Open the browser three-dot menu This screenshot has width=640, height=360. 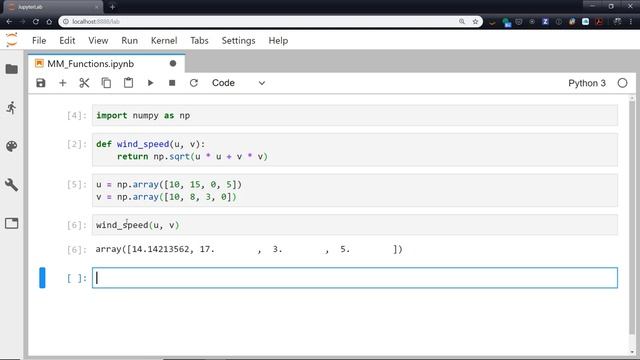pyautogui.click(x=631, y=21)
